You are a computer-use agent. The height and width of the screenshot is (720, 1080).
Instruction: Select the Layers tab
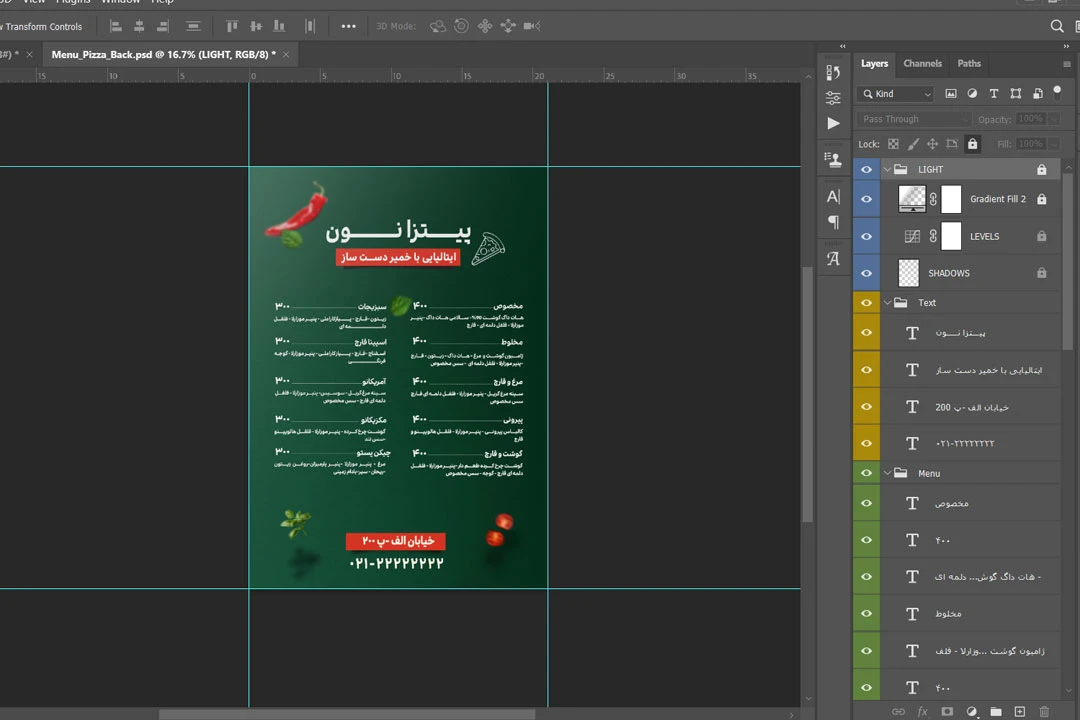[874, 63]
